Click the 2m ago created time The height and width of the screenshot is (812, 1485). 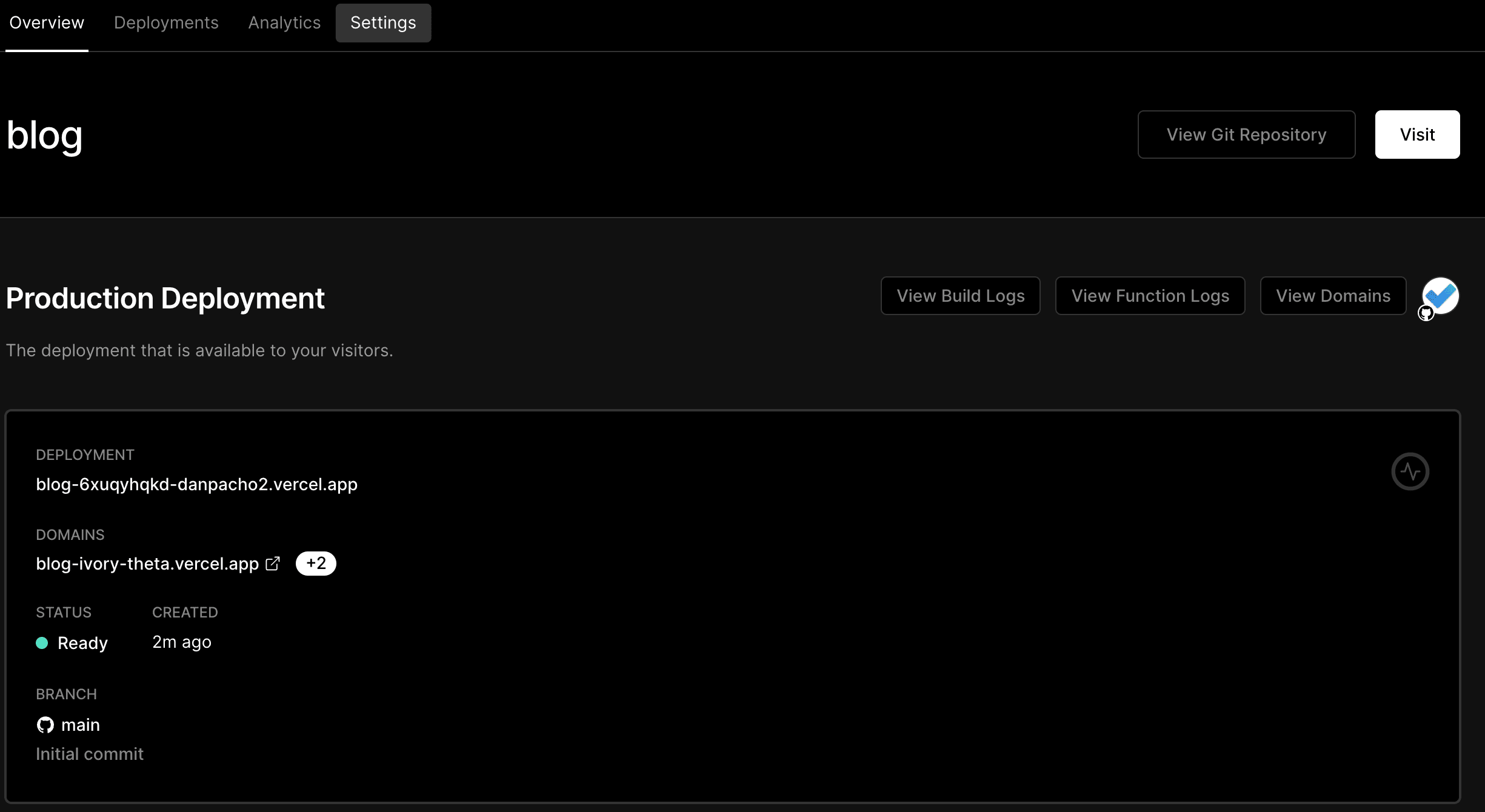[x=182, y=642]
